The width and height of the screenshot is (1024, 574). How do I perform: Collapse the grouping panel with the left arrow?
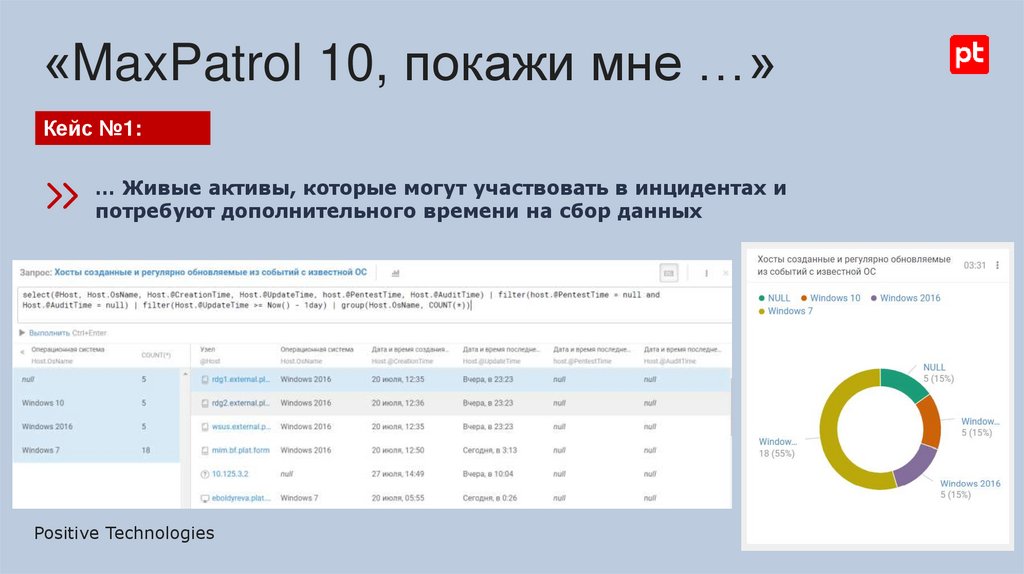(22, 352)
